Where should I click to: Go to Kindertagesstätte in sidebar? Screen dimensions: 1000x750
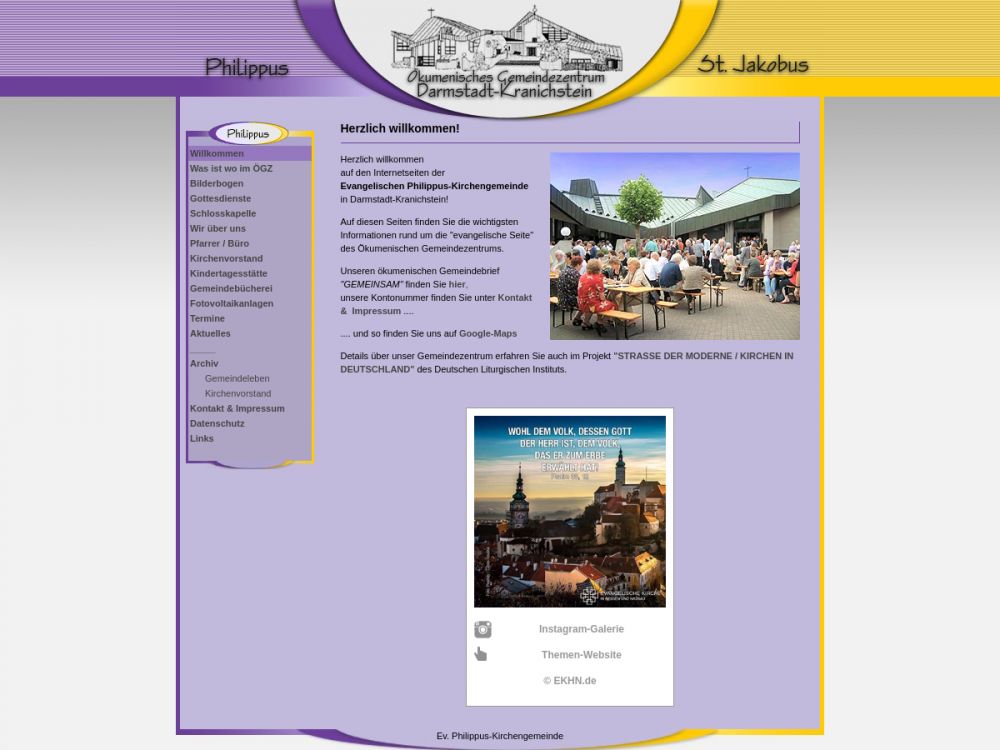228,274
